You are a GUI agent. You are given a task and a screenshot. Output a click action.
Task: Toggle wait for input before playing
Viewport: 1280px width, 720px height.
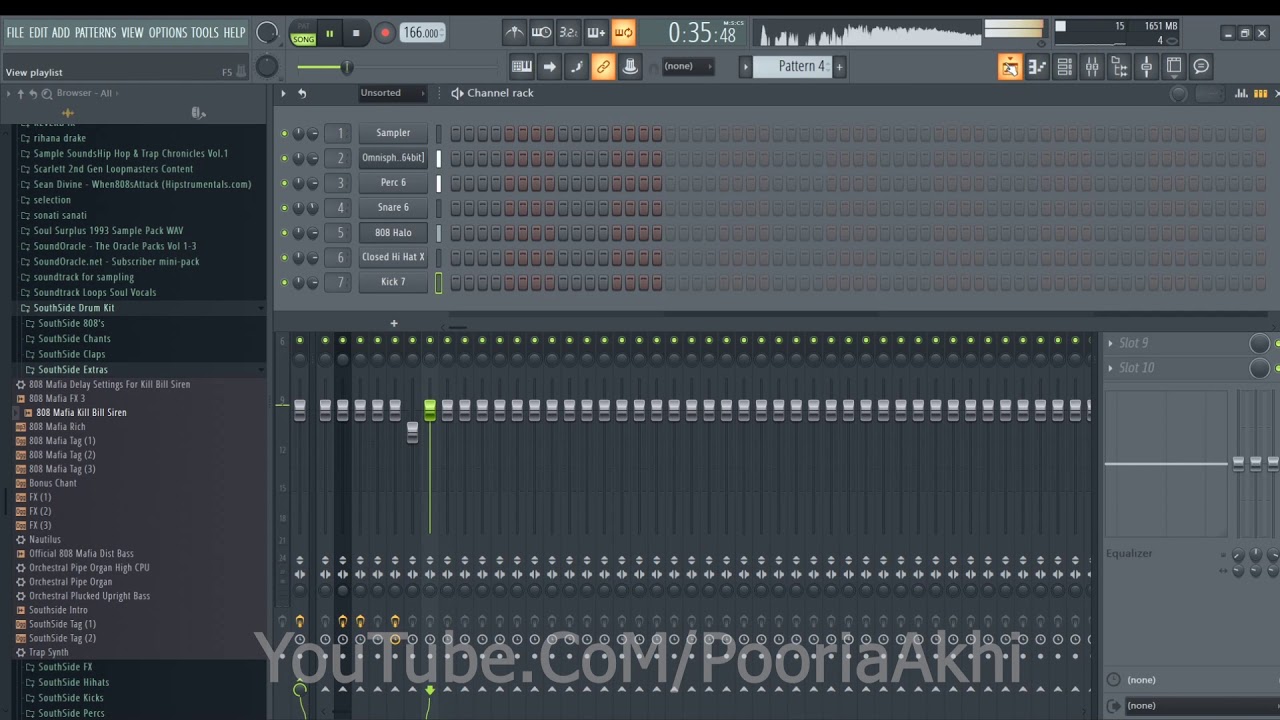(x=541, y=33)
